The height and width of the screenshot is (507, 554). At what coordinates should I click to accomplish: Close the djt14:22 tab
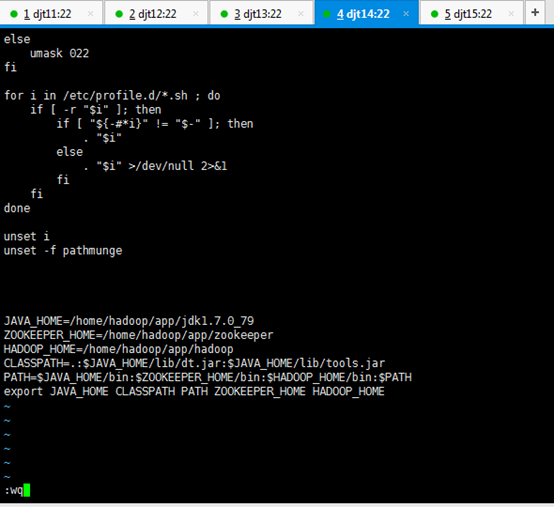point(406,14)
